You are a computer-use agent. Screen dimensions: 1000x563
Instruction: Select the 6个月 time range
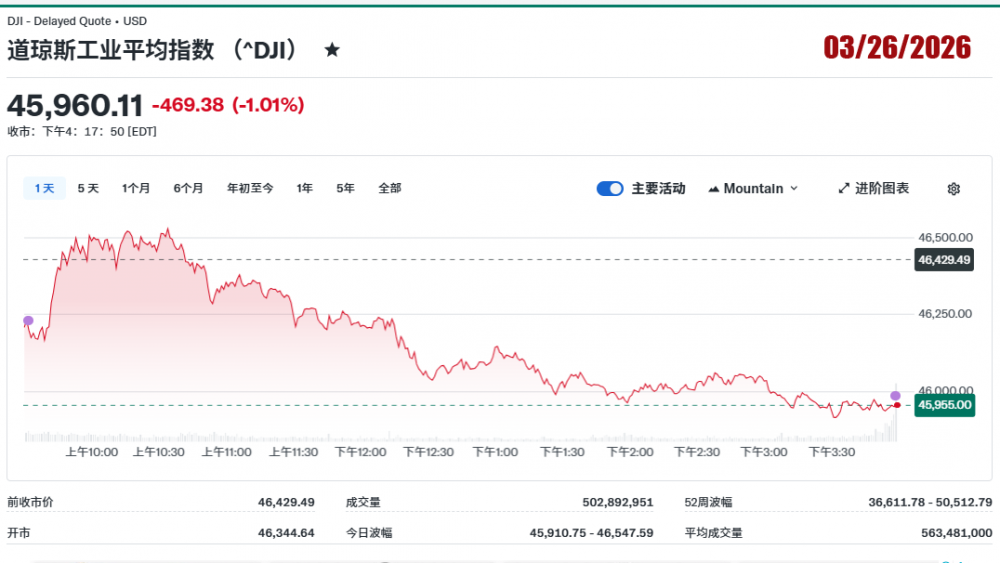188,188
